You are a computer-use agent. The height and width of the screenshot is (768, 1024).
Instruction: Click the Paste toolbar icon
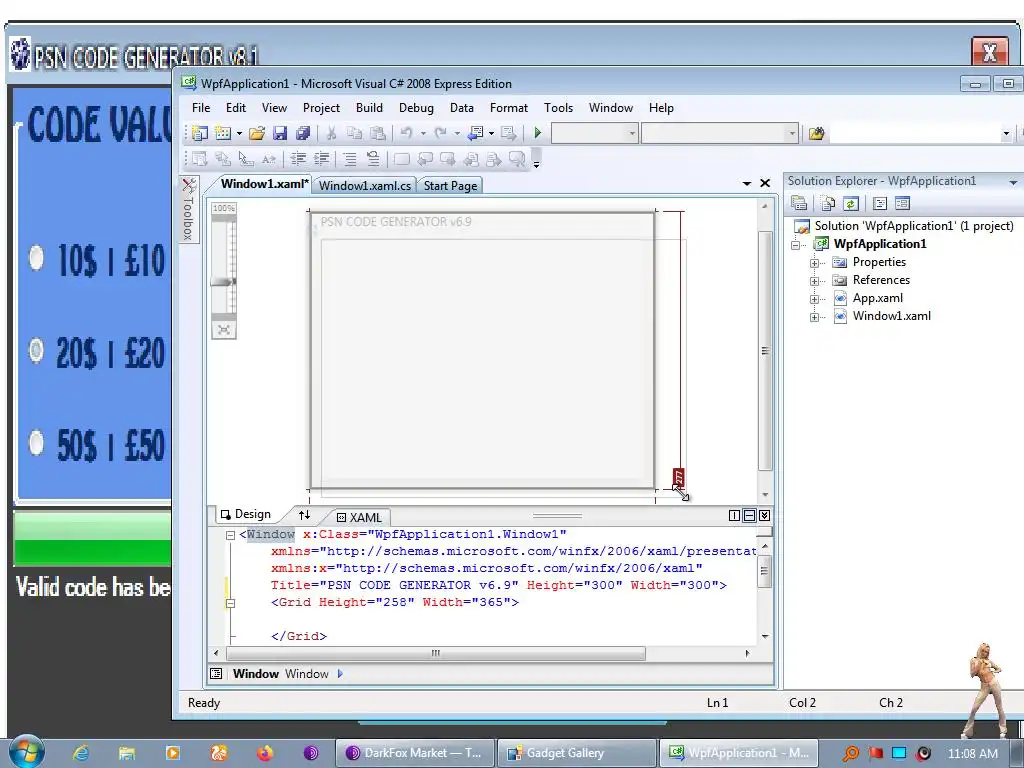[x=377, y=133]
